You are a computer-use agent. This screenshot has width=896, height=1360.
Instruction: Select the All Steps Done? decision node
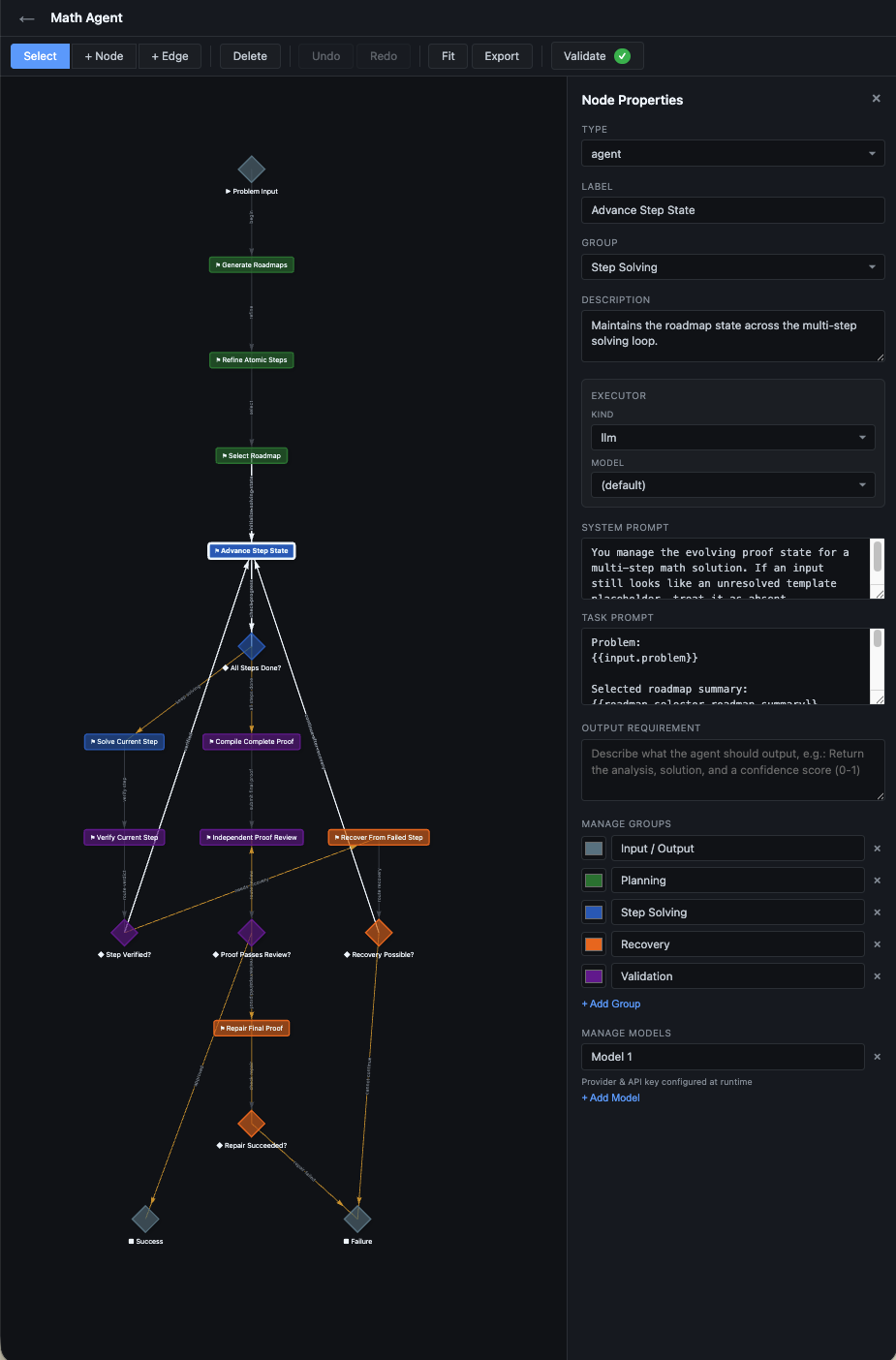[252, 646]
